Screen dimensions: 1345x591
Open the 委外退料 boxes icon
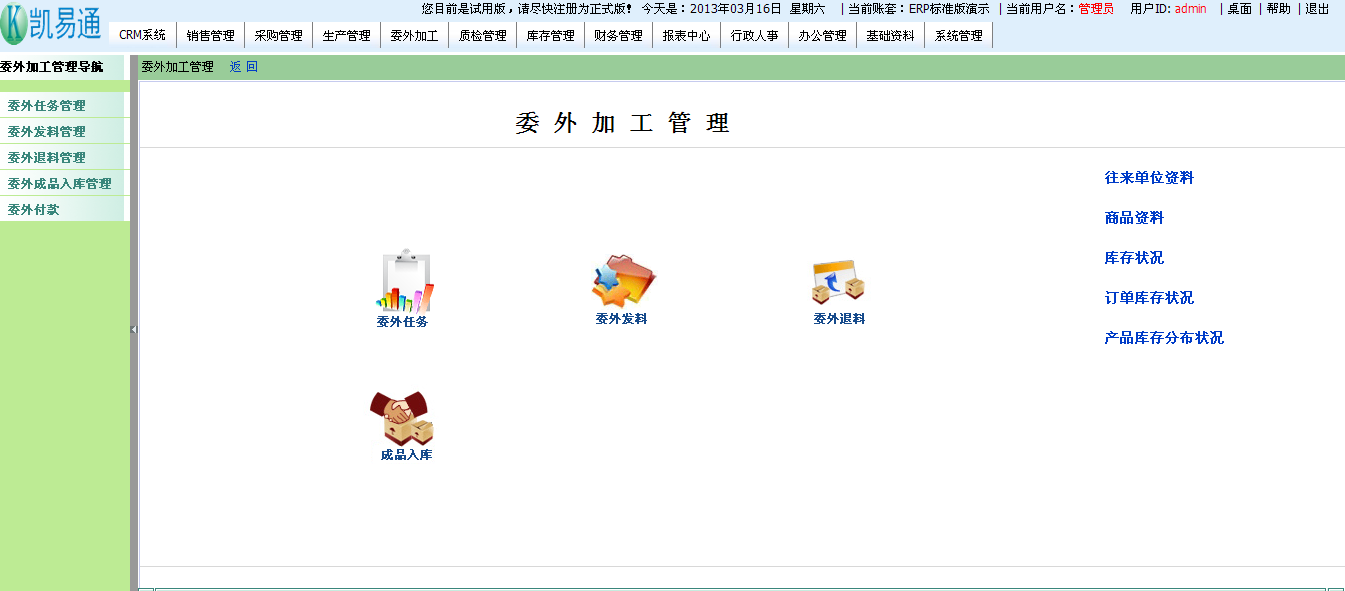(x=838, y=282)
